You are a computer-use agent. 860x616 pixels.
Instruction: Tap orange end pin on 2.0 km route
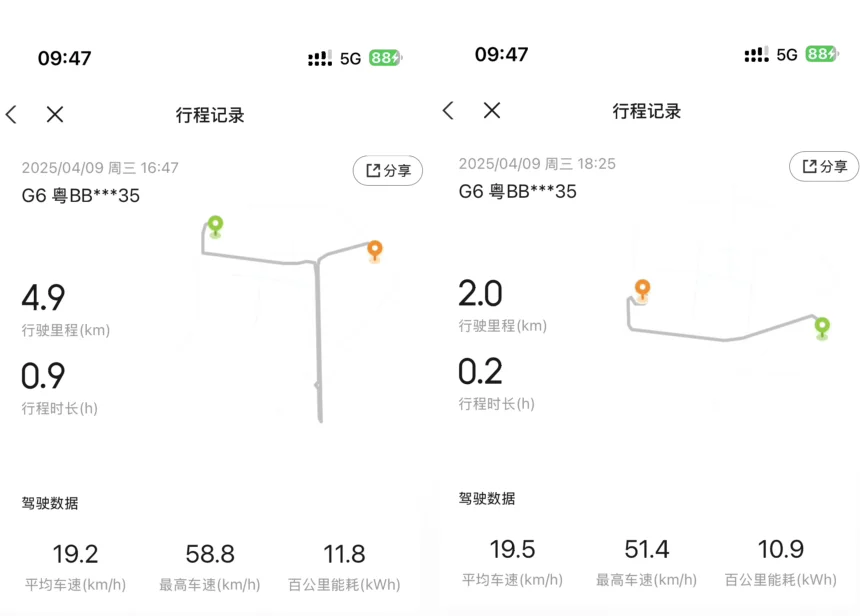(642, 290)
